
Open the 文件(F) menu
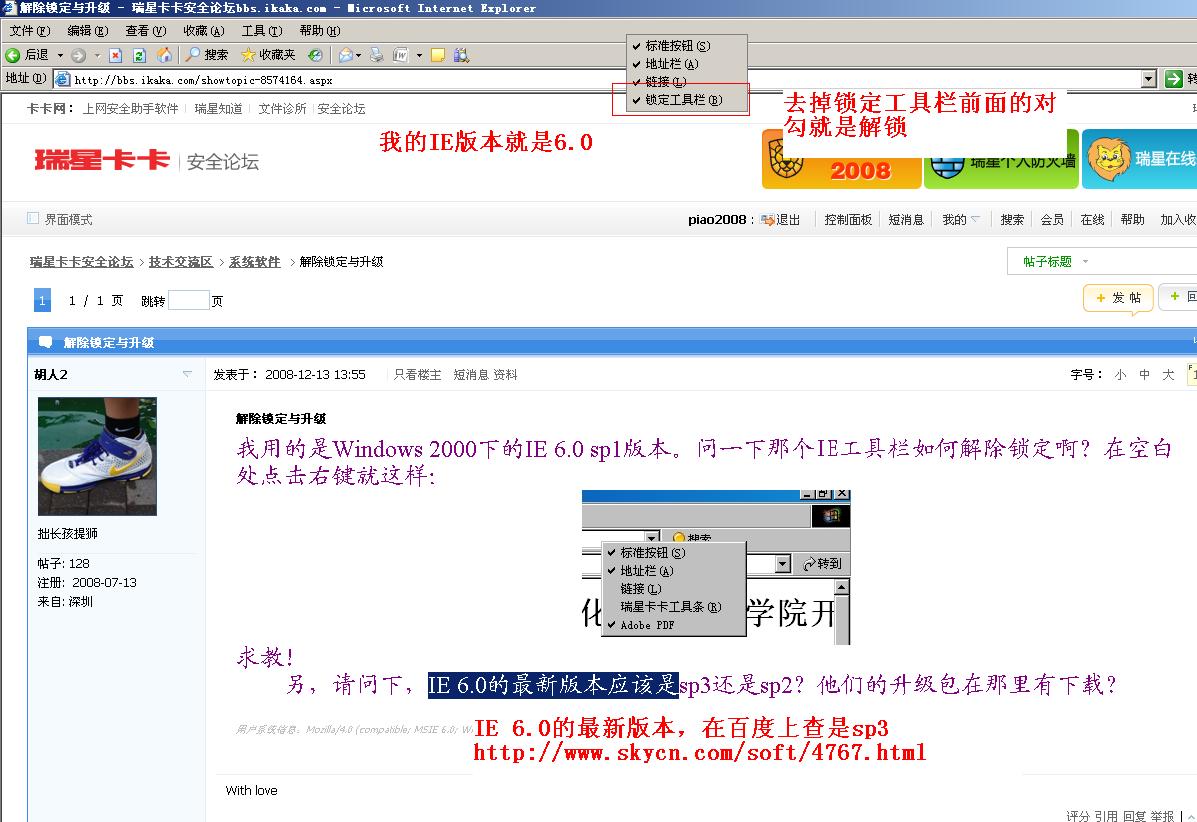point(30,31)
